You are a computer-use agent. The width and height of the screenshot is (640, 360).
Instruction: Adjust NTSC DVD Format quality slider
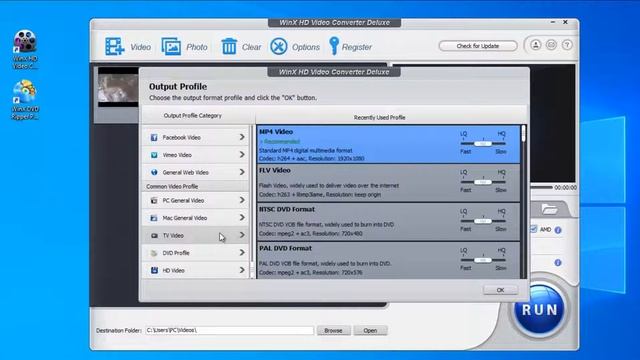click(483, 221)
